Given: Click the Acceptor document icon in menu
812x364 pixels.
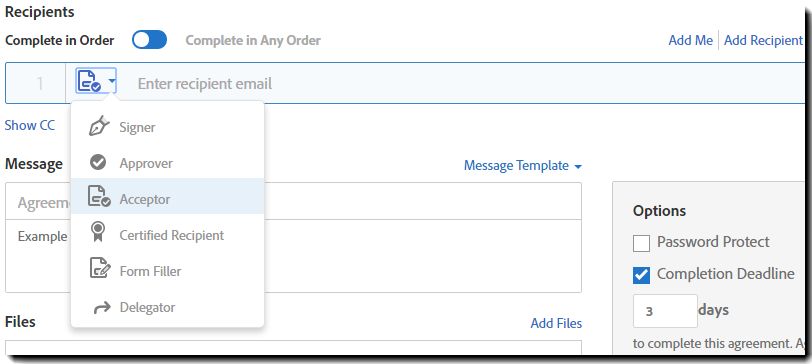Looking at the screenshot, I should pos(99,197).
